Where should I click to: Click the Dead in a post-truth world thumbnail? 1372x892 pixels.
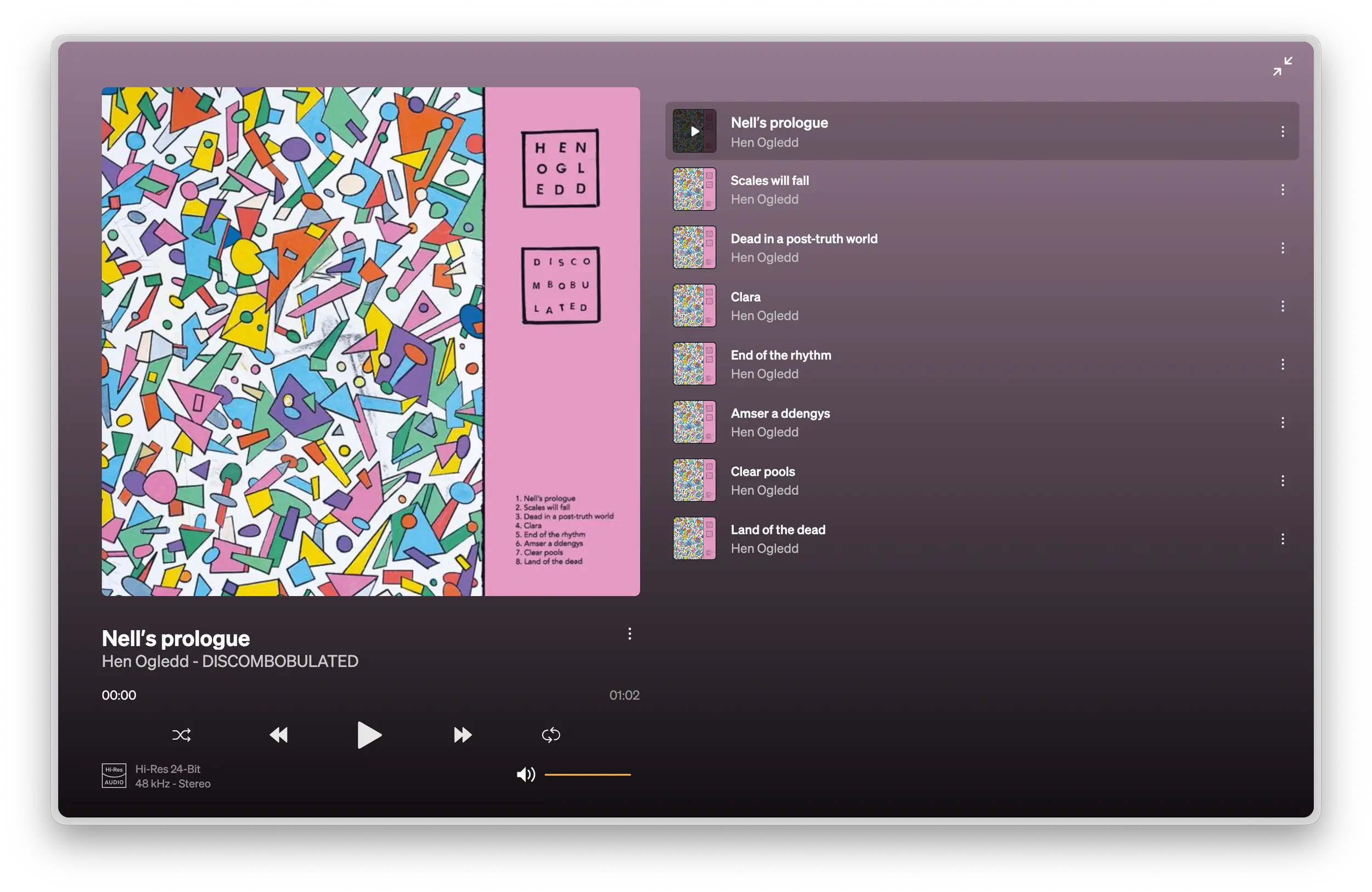tap(695, 248)
